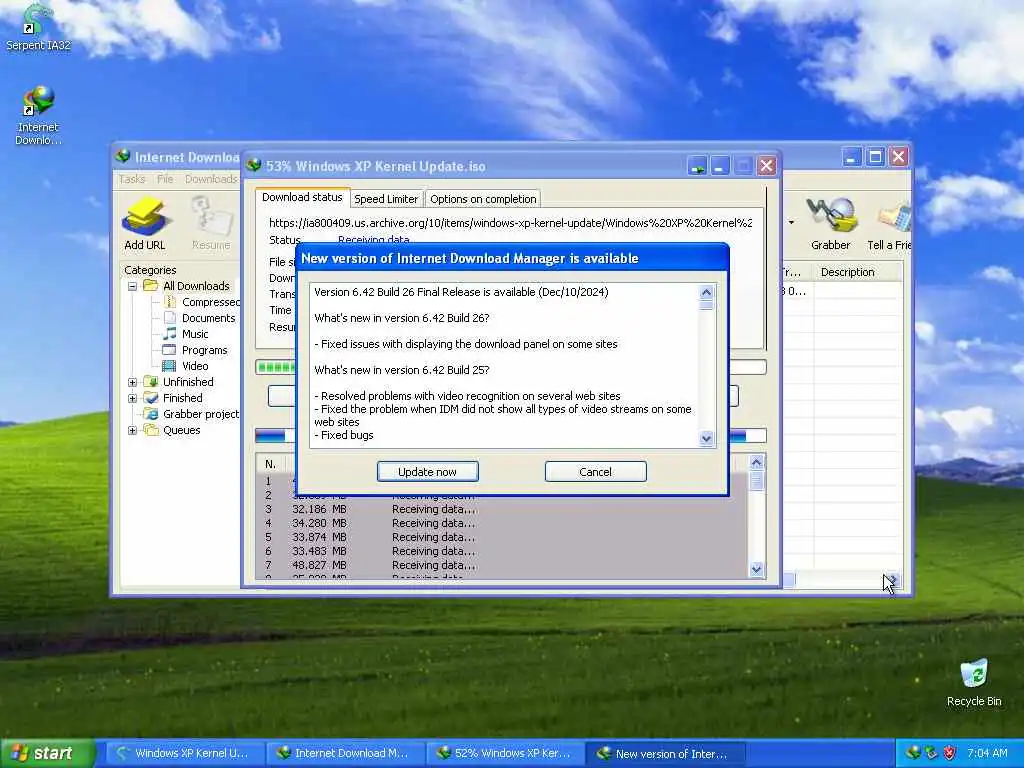Open the Internet Download Manager desktop icon
Image resolution: width=1024 pixels, height=768 pixels.
tap(38, 115)
